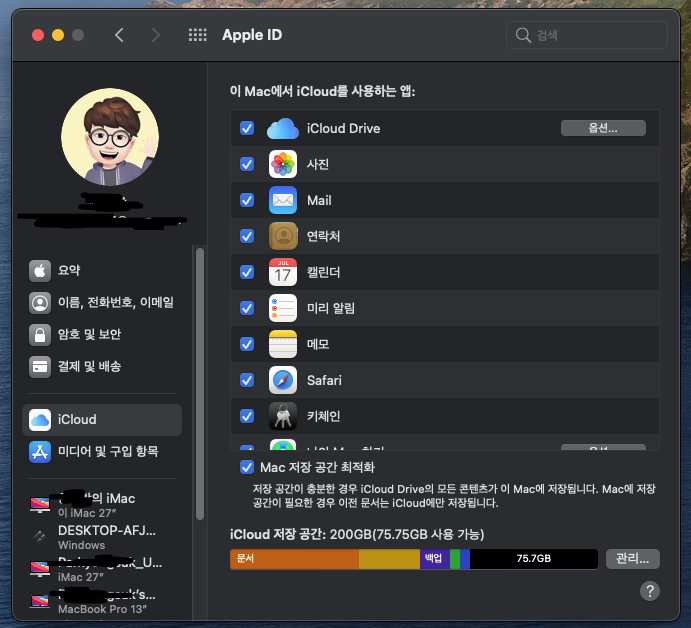Click the Mail app icon
Viewport: 691px width, 628px height.
[282, 200]
